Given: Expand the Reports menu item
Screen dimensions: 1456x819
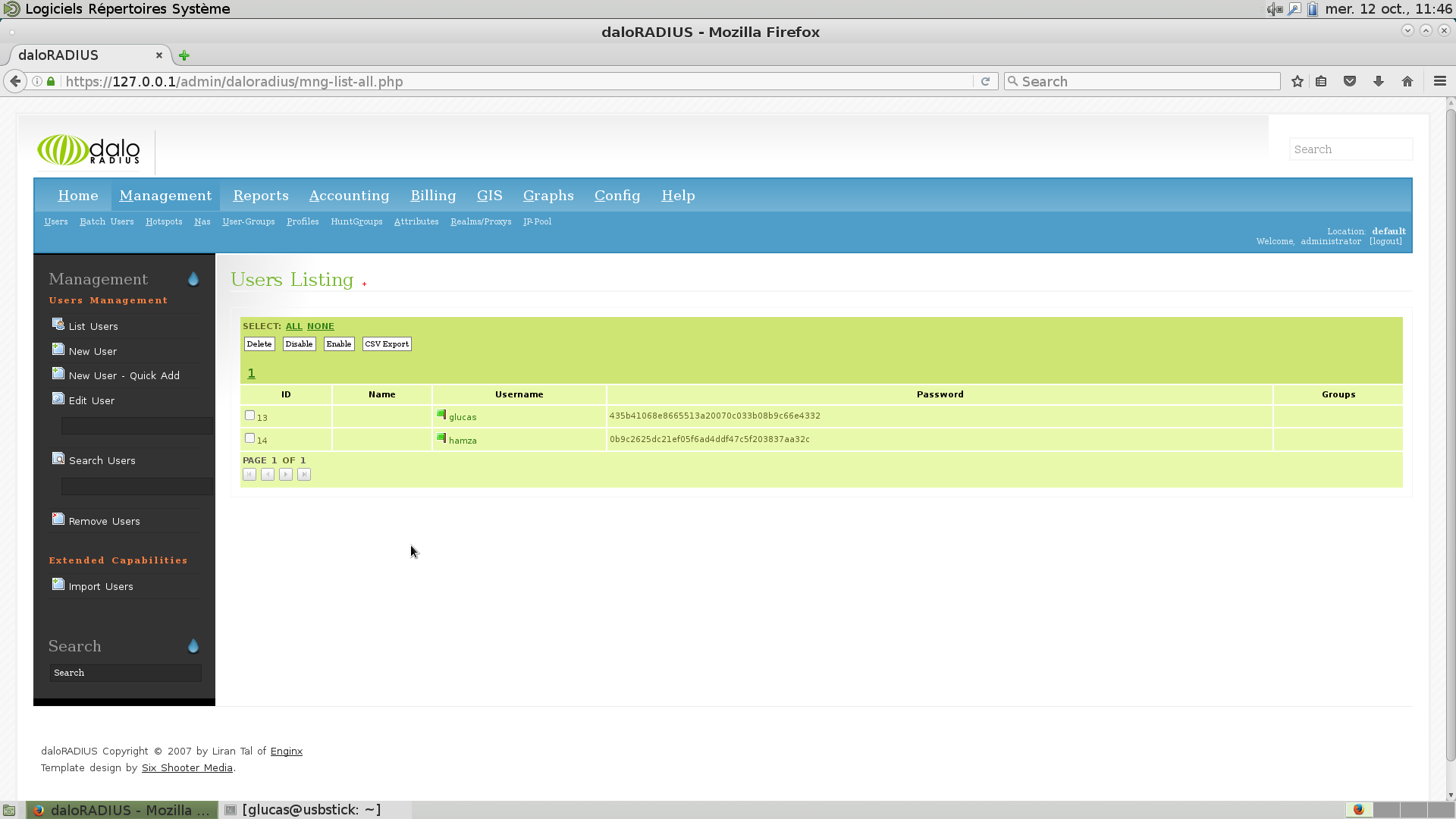Looking at the screenshot, I should click(261, 195).
